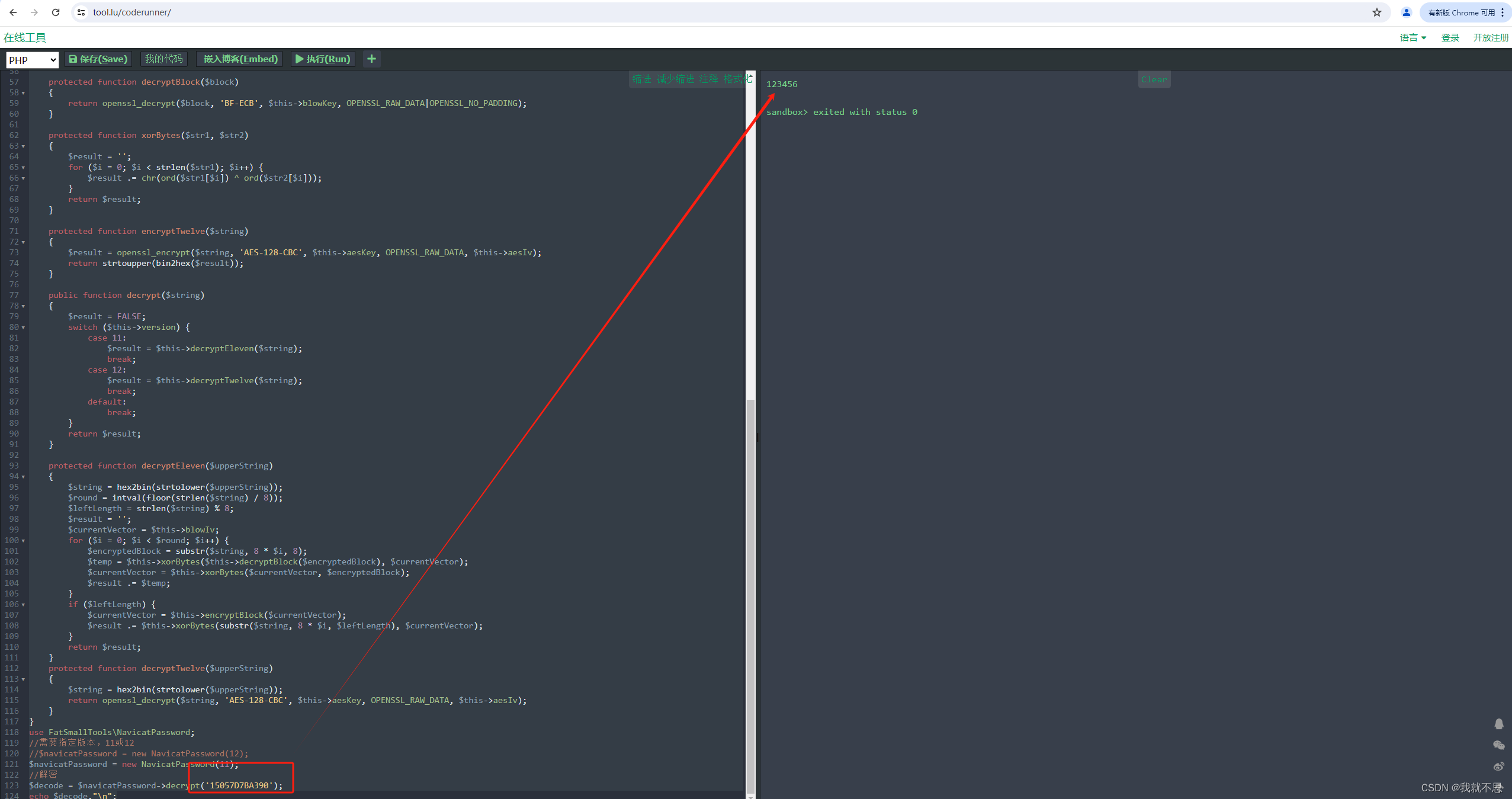Click the green plus add-file button
The height and width of the screenshot is (799, 1512).
click(x=371, y=59)
